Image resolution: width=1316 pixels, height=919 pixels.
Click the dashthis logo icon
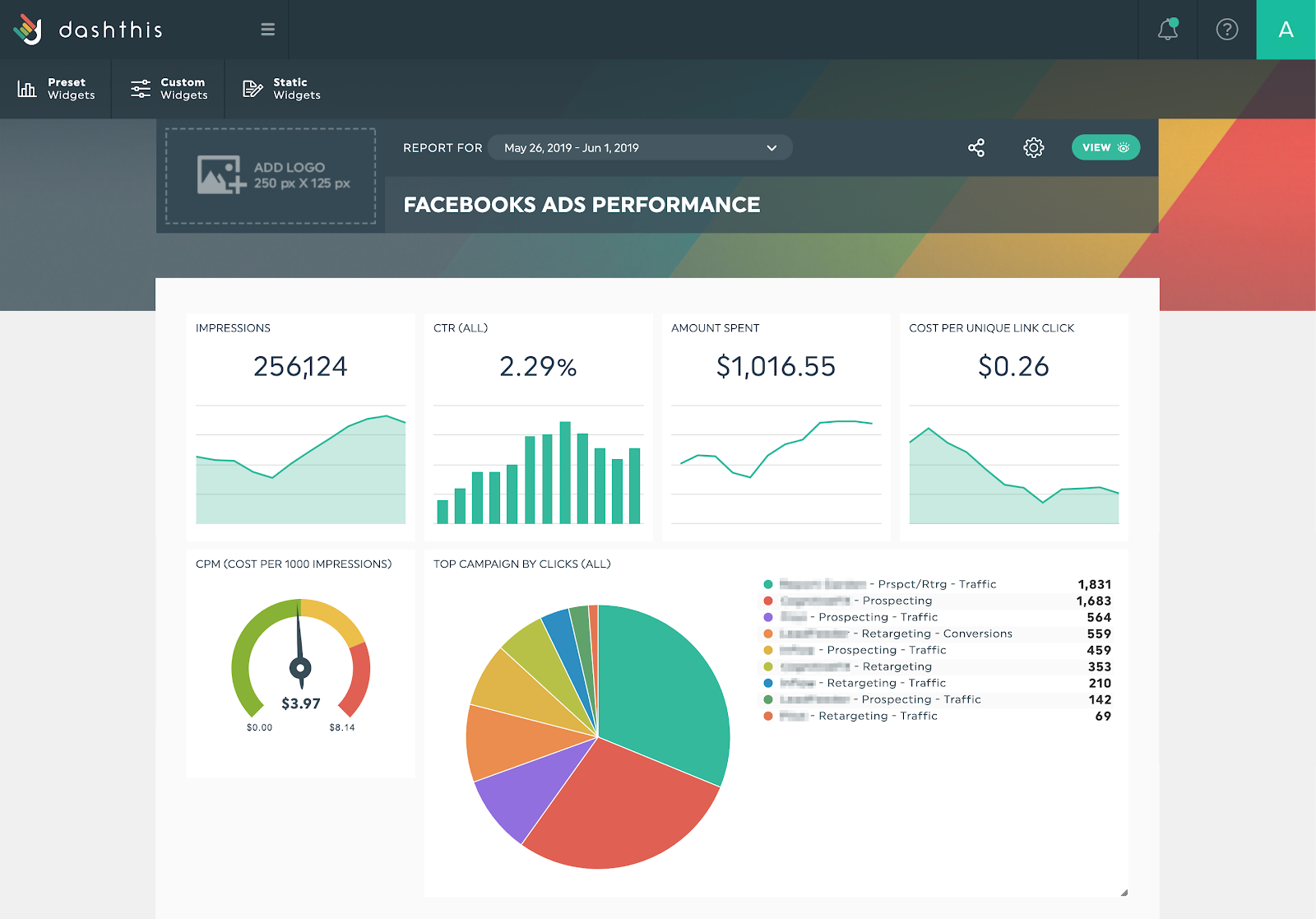[28, 30]
